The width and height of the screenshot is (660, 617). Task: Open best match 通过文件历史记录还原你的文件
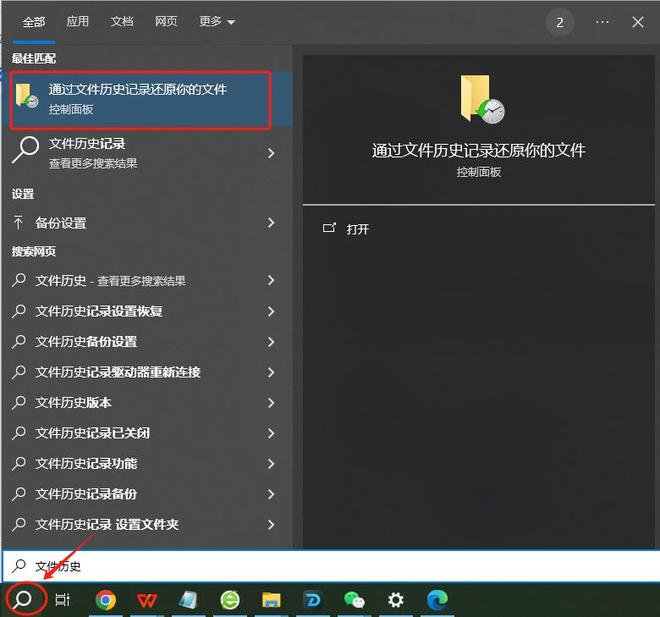[140, 99]
